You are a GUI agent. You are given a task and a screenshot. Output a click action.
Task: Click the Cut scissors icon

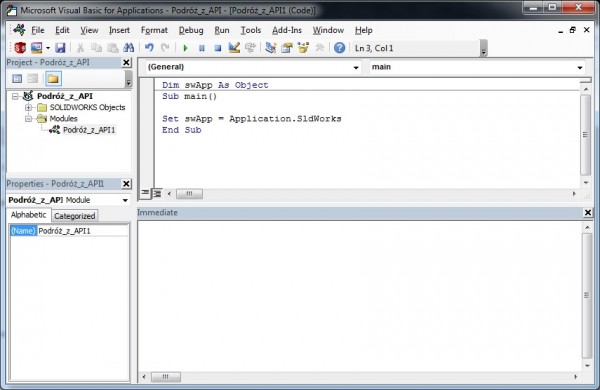[80, 48]
